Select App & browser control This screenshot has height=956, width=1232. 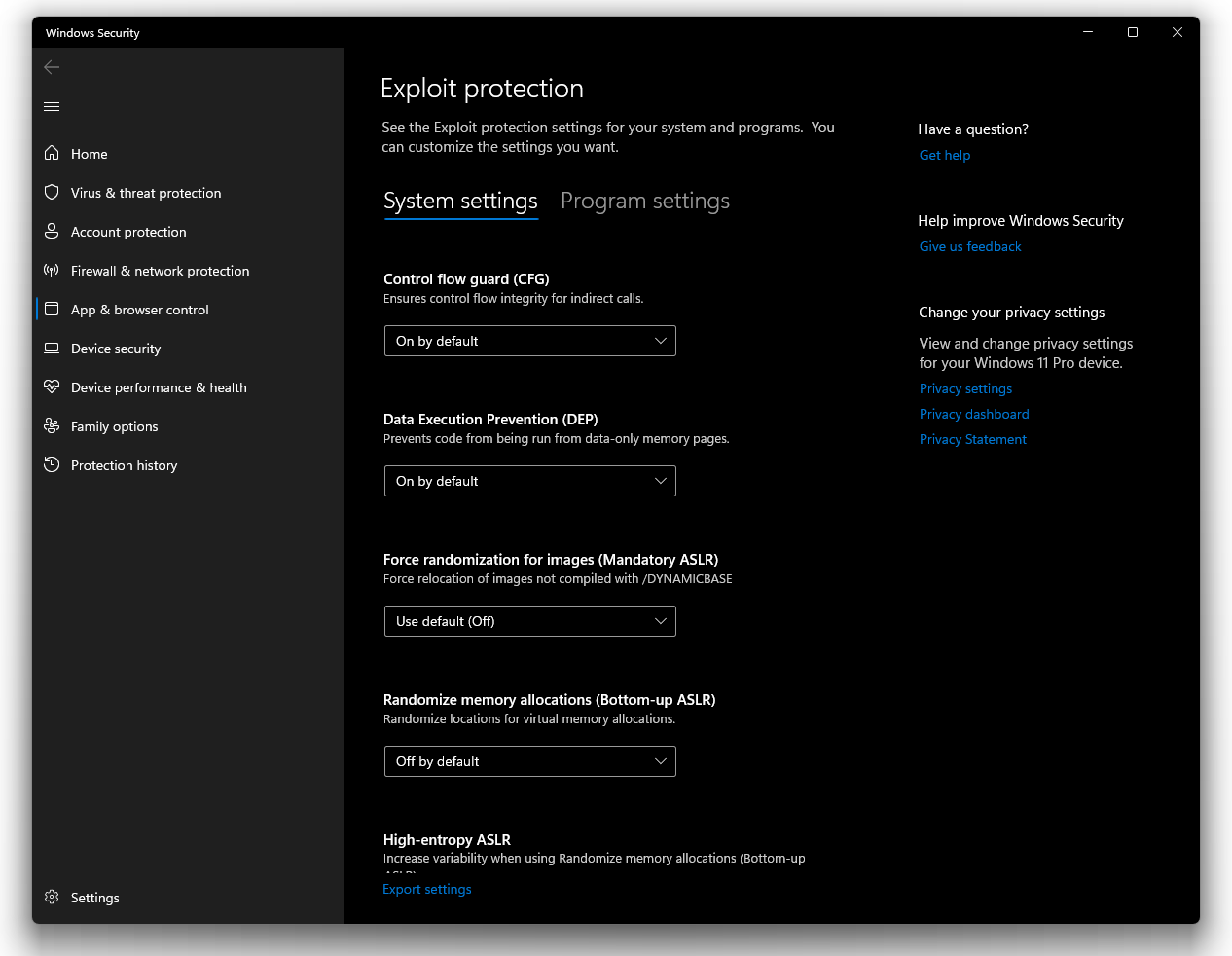coord(139,309)
